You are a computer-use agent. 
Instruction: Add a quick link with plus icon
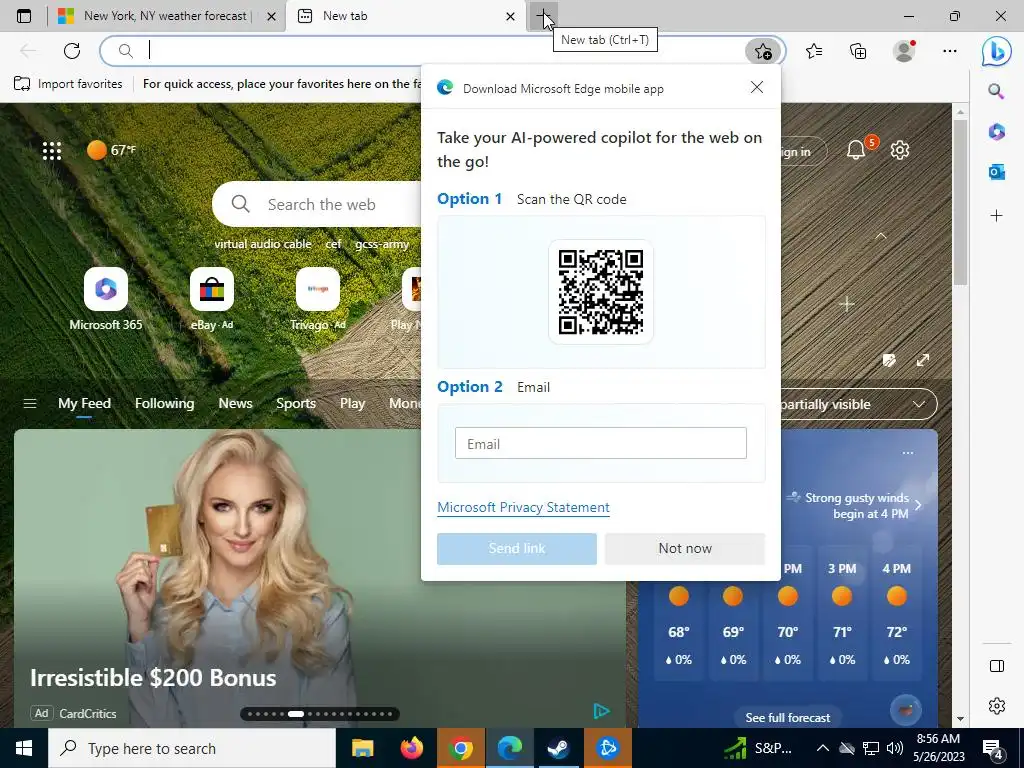click(847, 304)
